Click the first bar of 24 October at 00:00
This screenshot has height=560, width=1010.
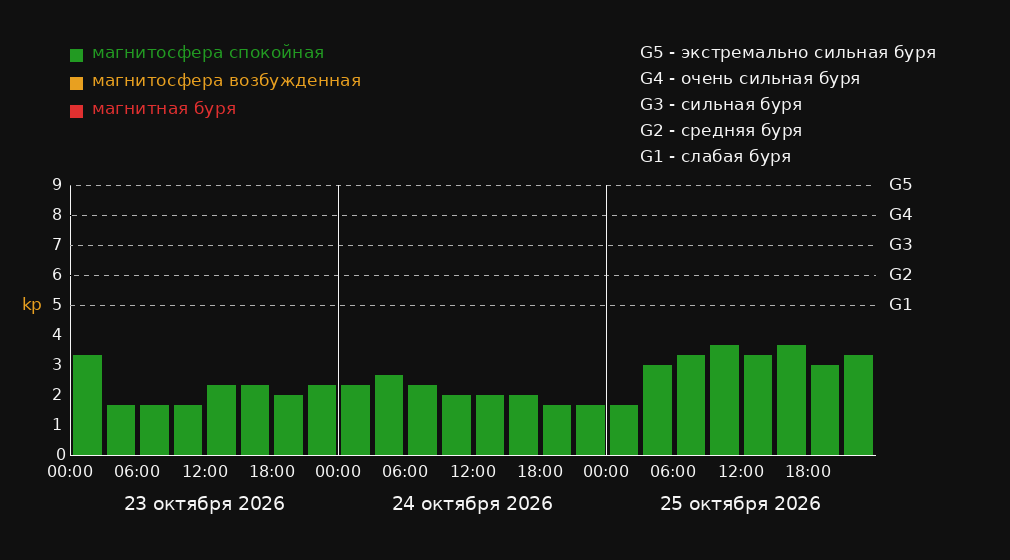point(356,420)
